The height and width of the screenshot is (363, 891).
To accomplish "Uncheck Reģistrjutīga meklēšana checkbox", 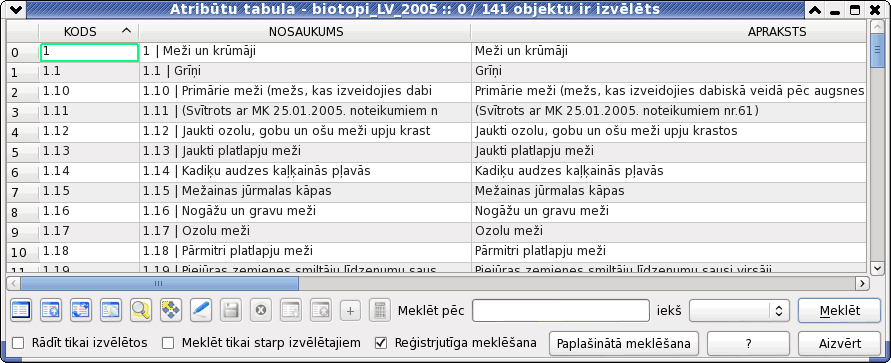I will point(381,343).
